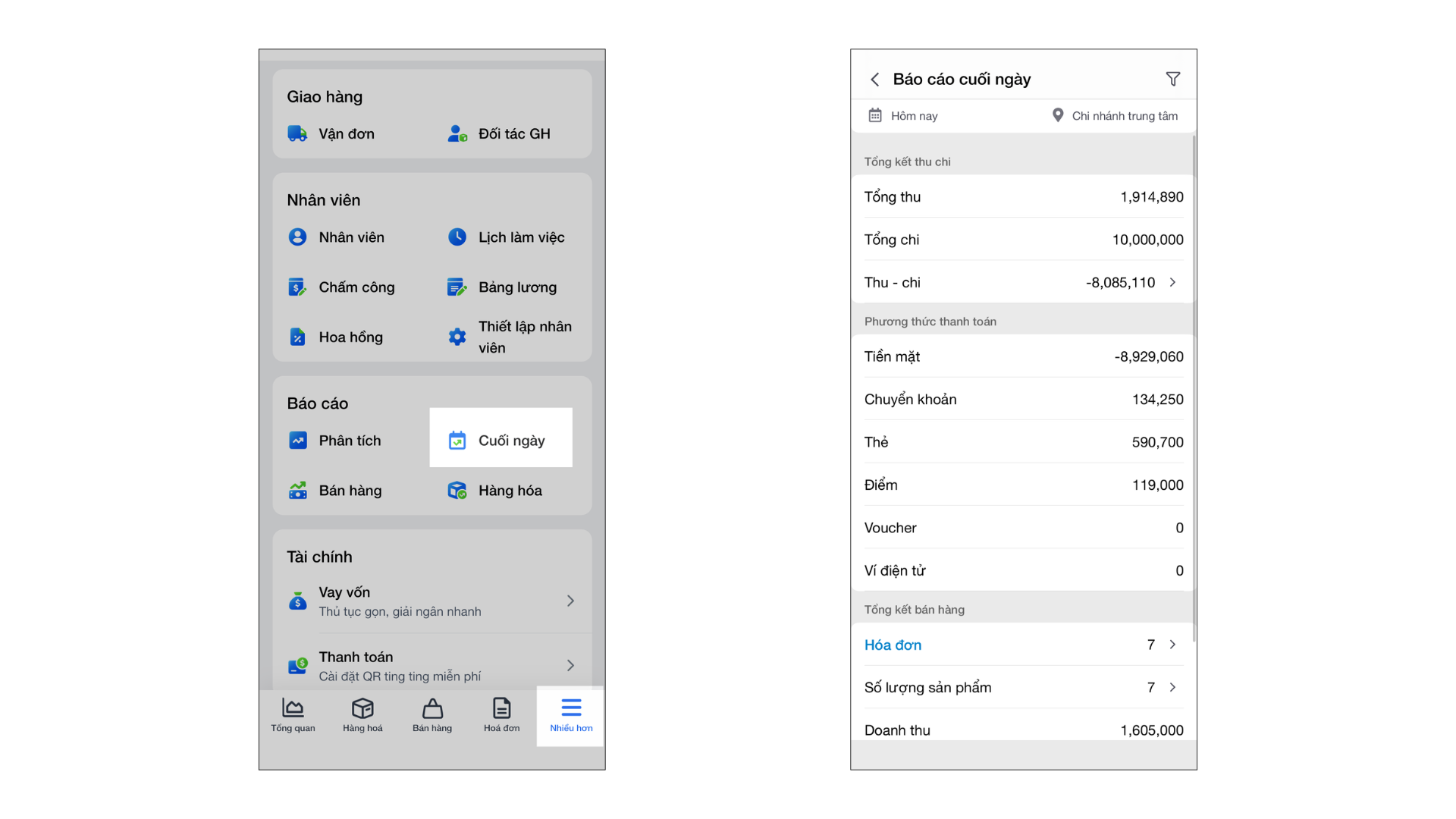Open Thiết lập nhân viên gear icon
Screen dimensions: 1456x819
[457, 337]
